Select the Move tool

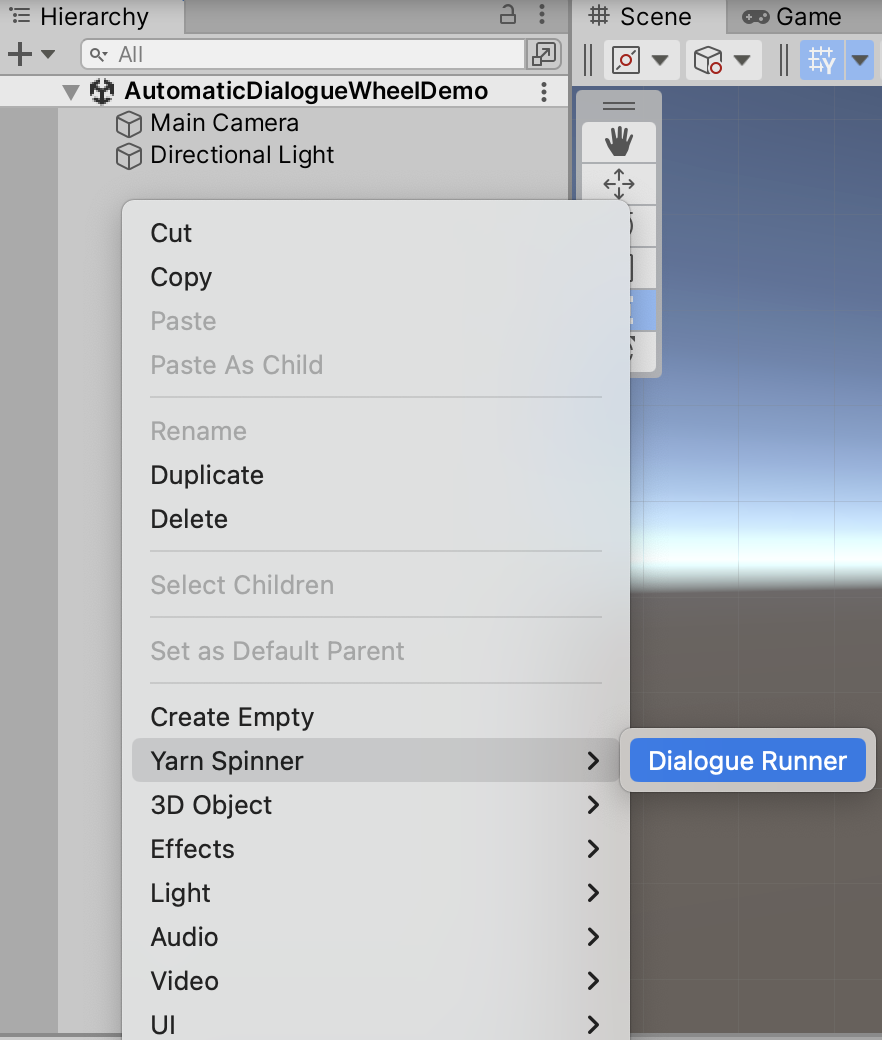click(619, 184)
